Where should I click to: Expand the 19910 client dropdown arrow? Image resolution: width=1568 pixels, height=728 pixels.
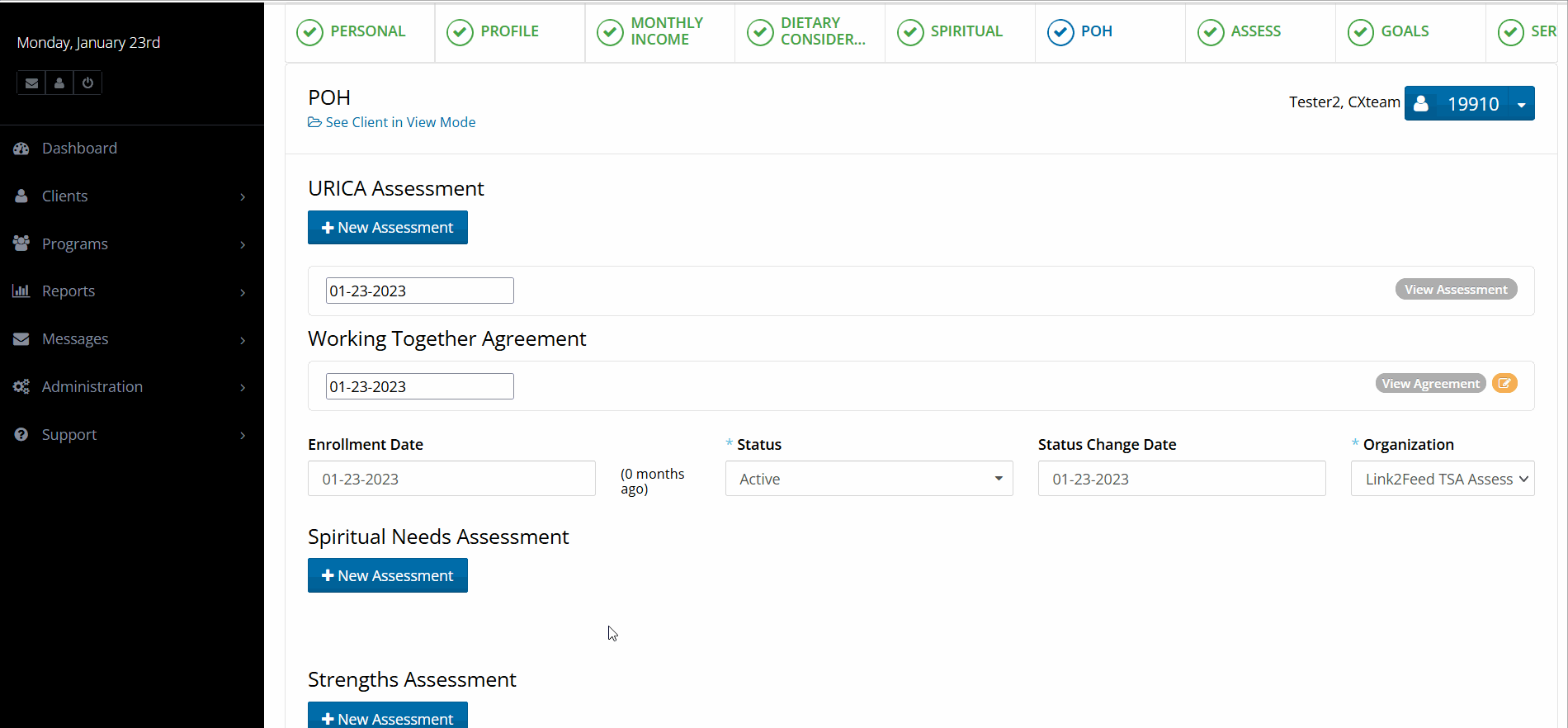coord(1521,104)
